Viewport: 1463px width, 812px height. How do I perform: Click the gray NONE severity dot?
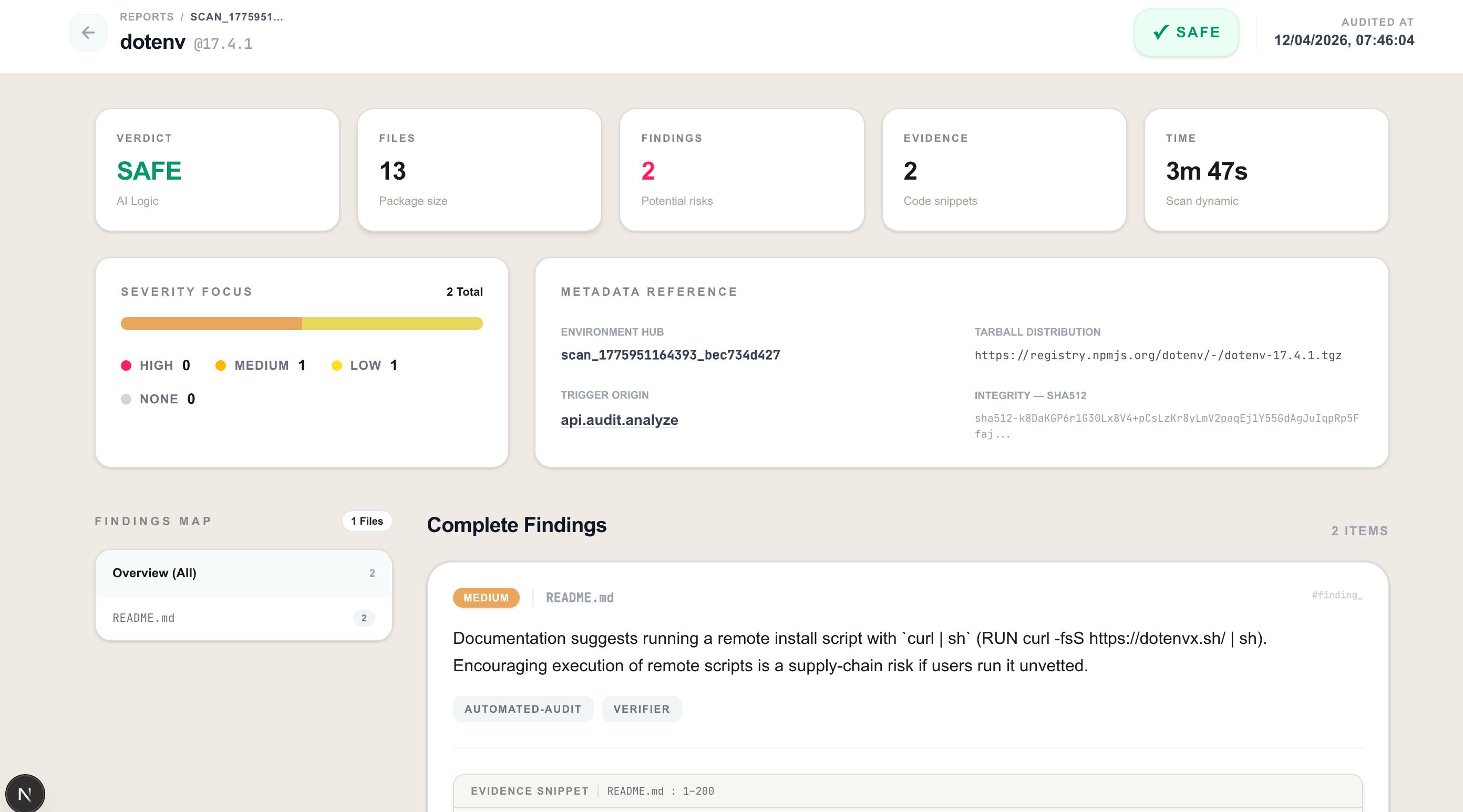tap(126, 399)
